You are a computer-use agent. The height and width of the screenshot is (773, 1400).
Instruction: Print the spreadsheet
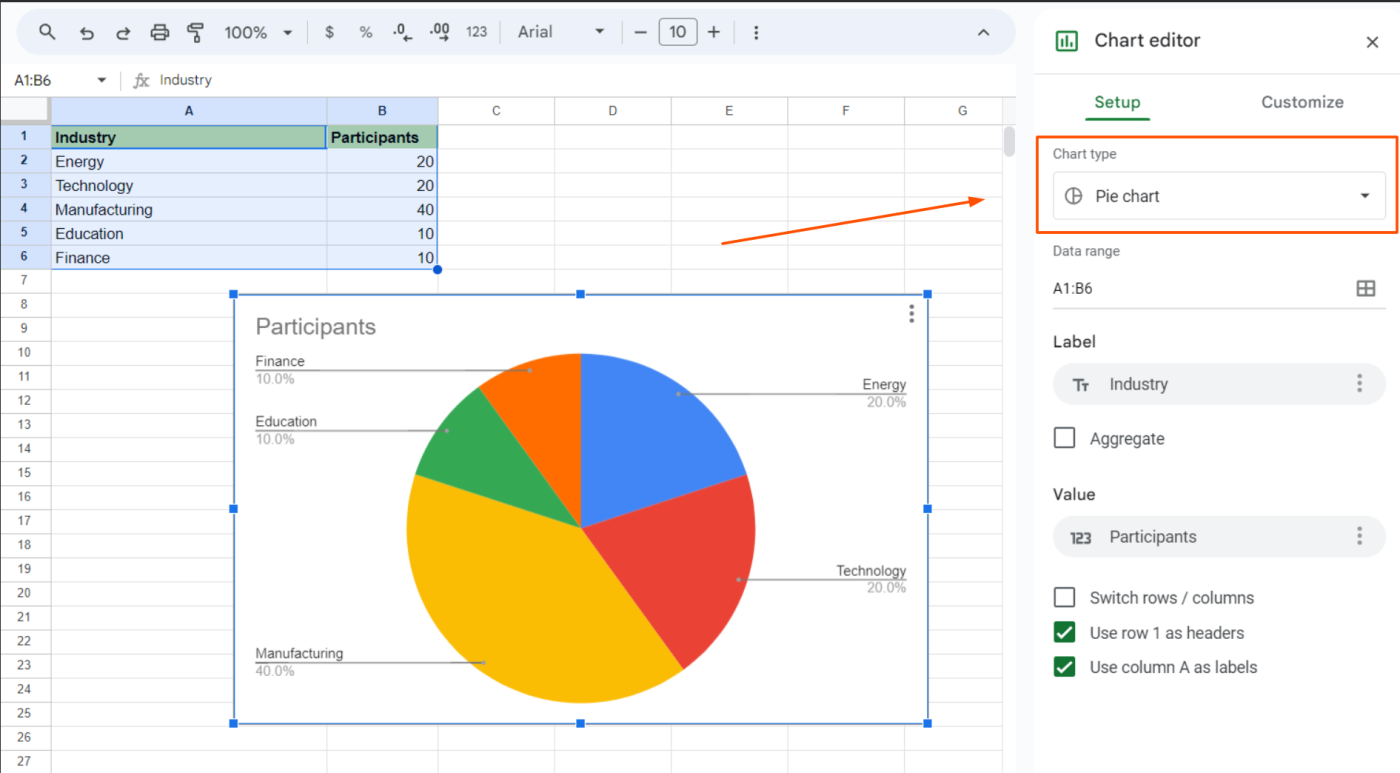tap(160, 33)
